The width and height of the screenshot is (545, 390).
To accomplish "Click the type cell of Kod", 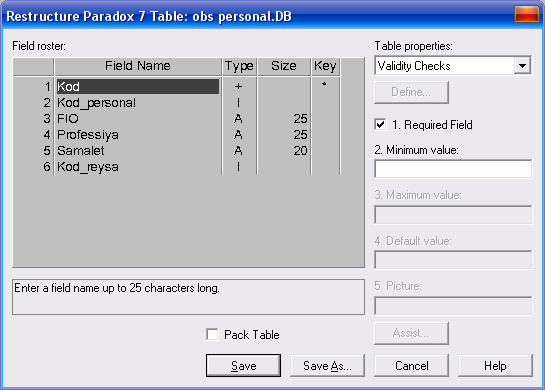I will 238,87.
